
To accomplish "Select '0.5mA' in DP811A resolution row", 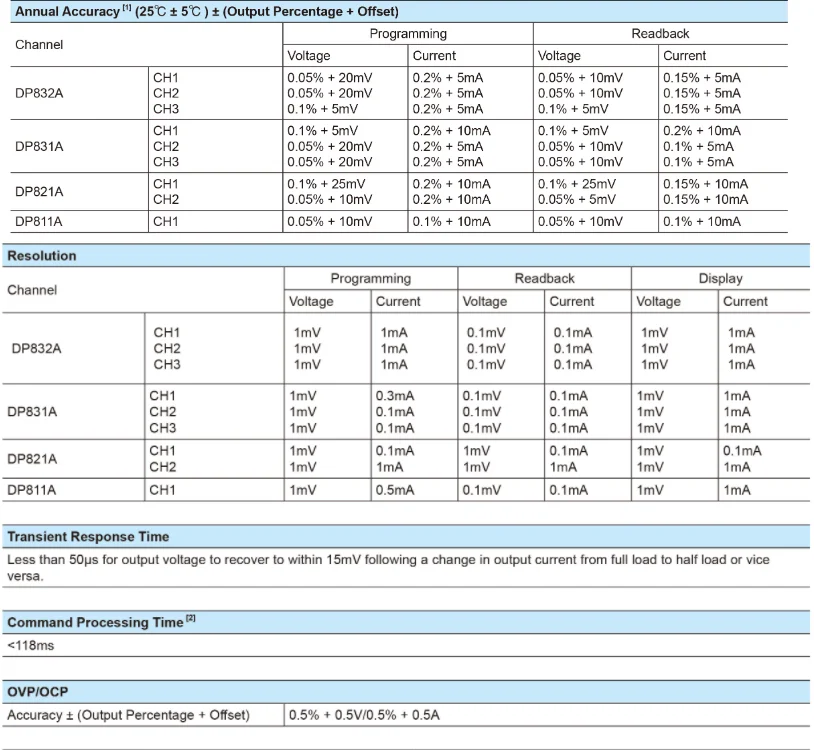I will (x=395, y=490).
